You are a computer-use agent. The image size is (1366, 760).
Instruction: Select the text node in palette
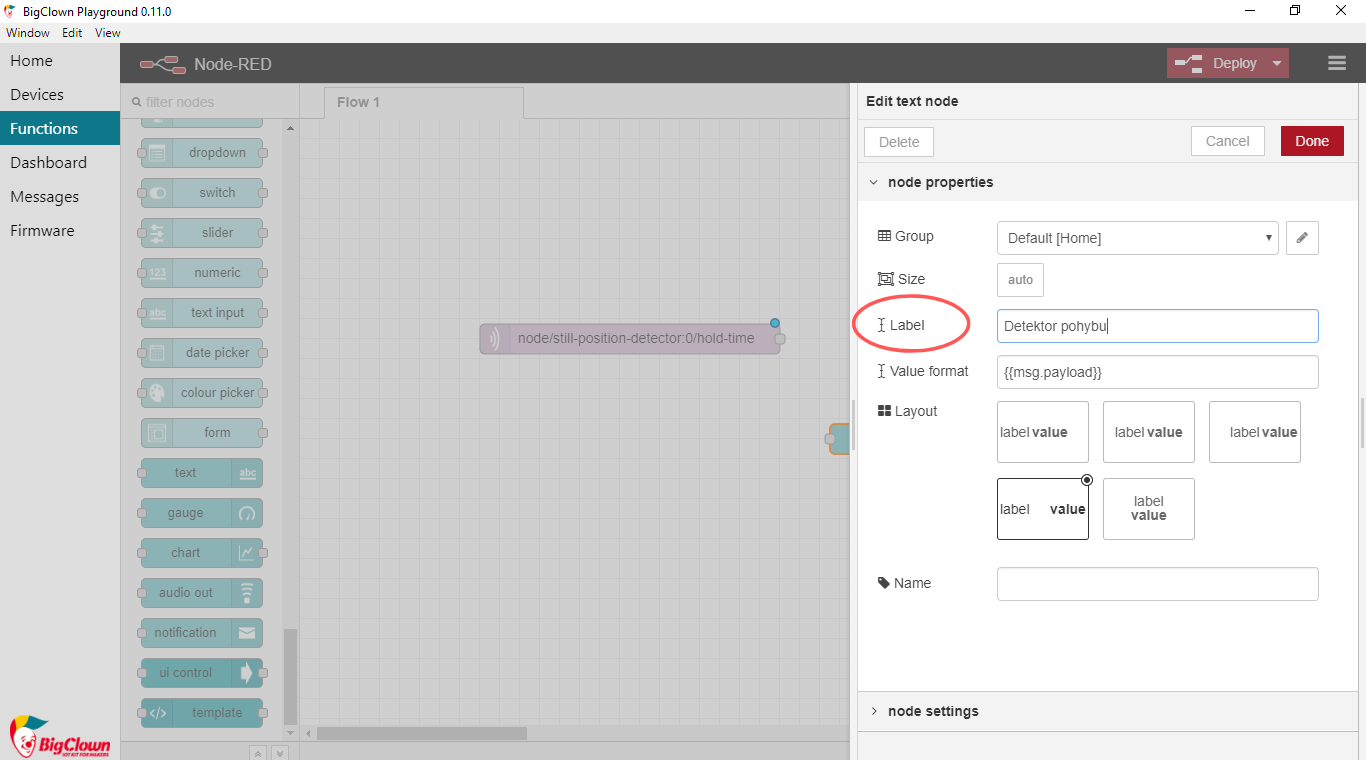pyautogui.click(x=202, y=473)
